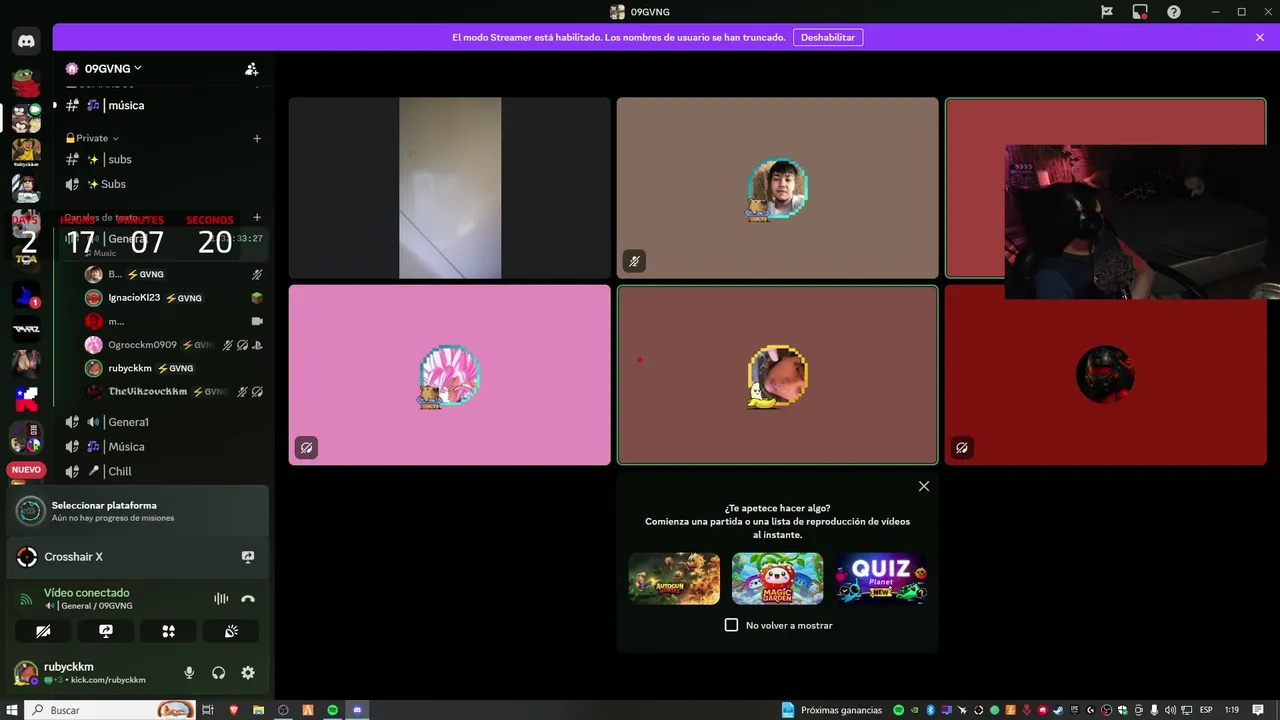Open Spotify in Windows taskbar
1280x720 pixels.
click(x=333, y=710)
